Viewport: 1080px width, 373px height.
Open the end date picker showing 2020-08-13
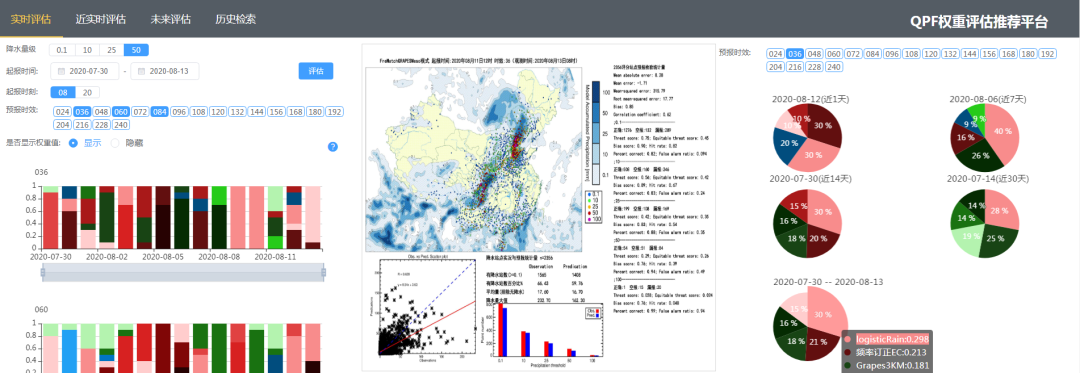165,71
